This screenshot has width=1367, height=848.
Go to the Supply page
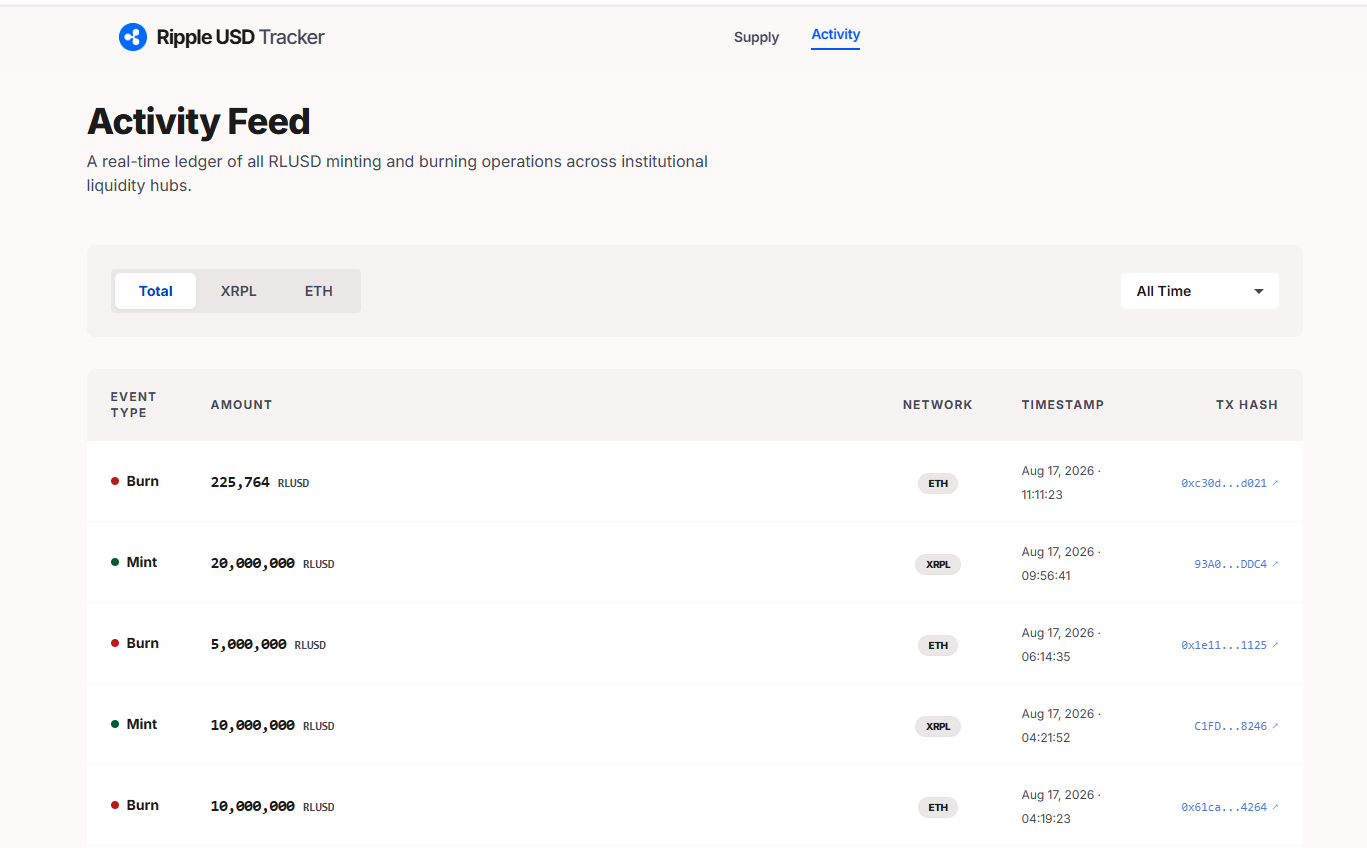tap(756, 37)
